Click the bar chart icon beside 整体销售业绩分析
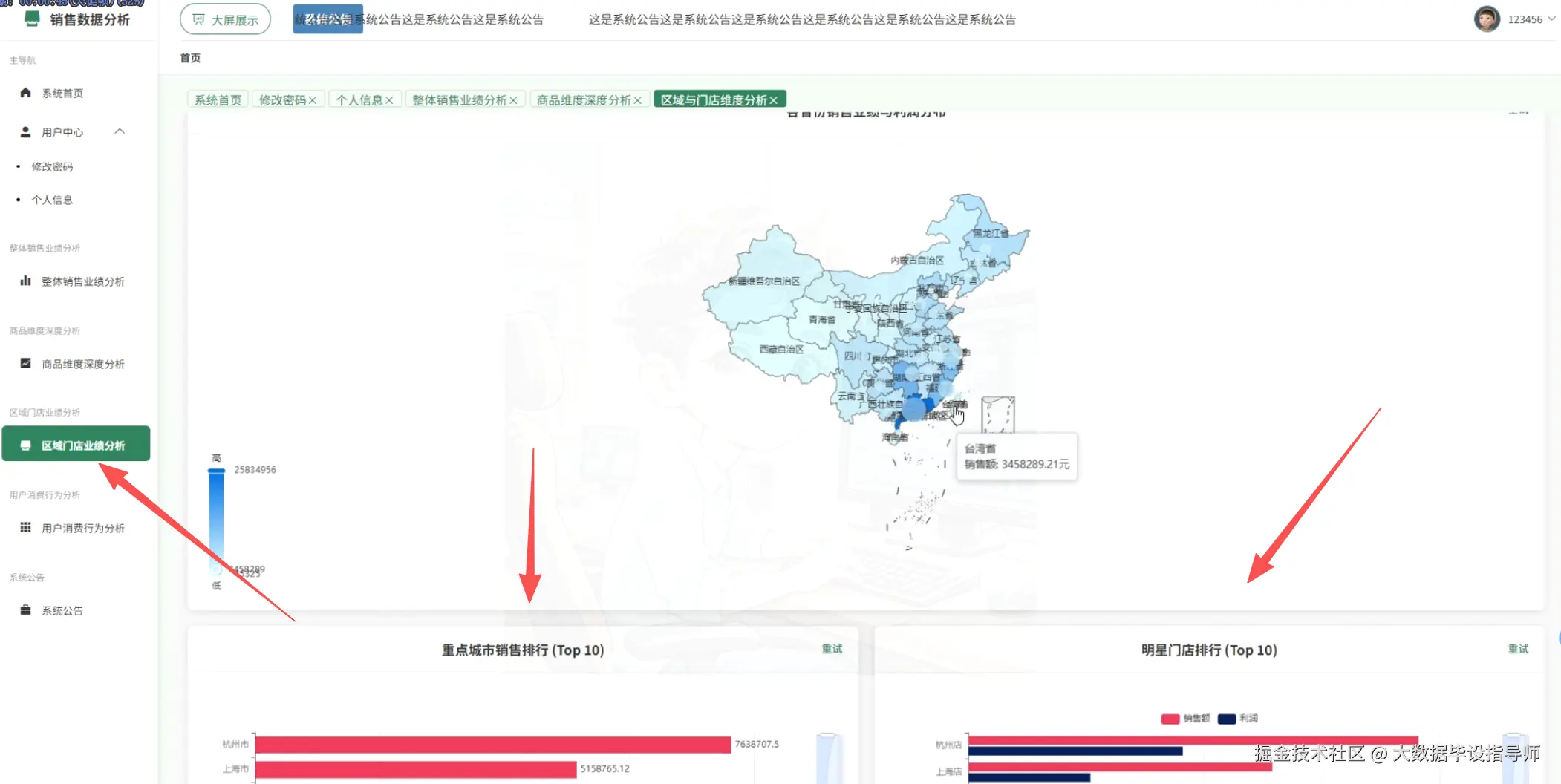 tap(25, 281)
